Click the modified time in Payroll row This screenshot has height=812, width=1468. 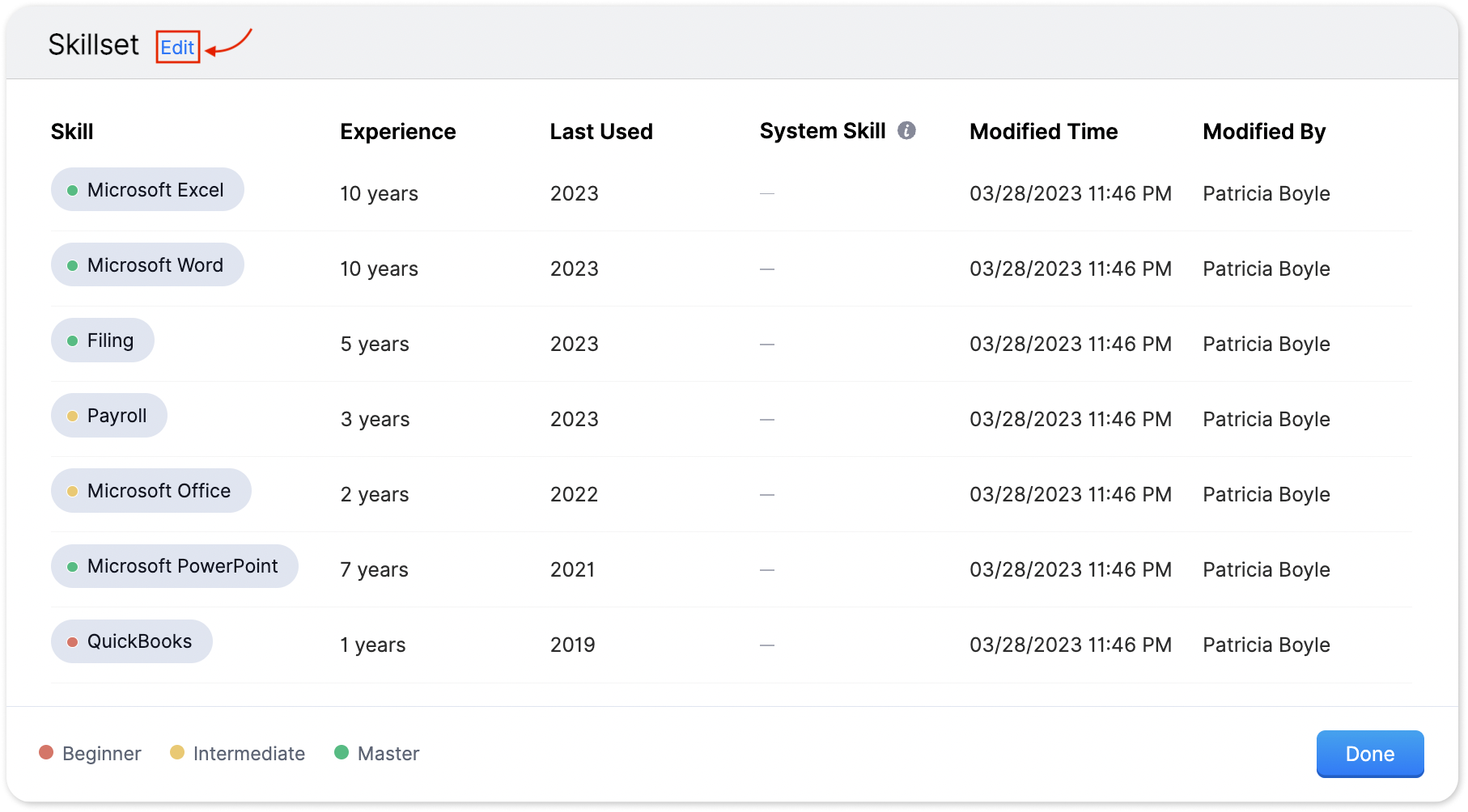1071,420
